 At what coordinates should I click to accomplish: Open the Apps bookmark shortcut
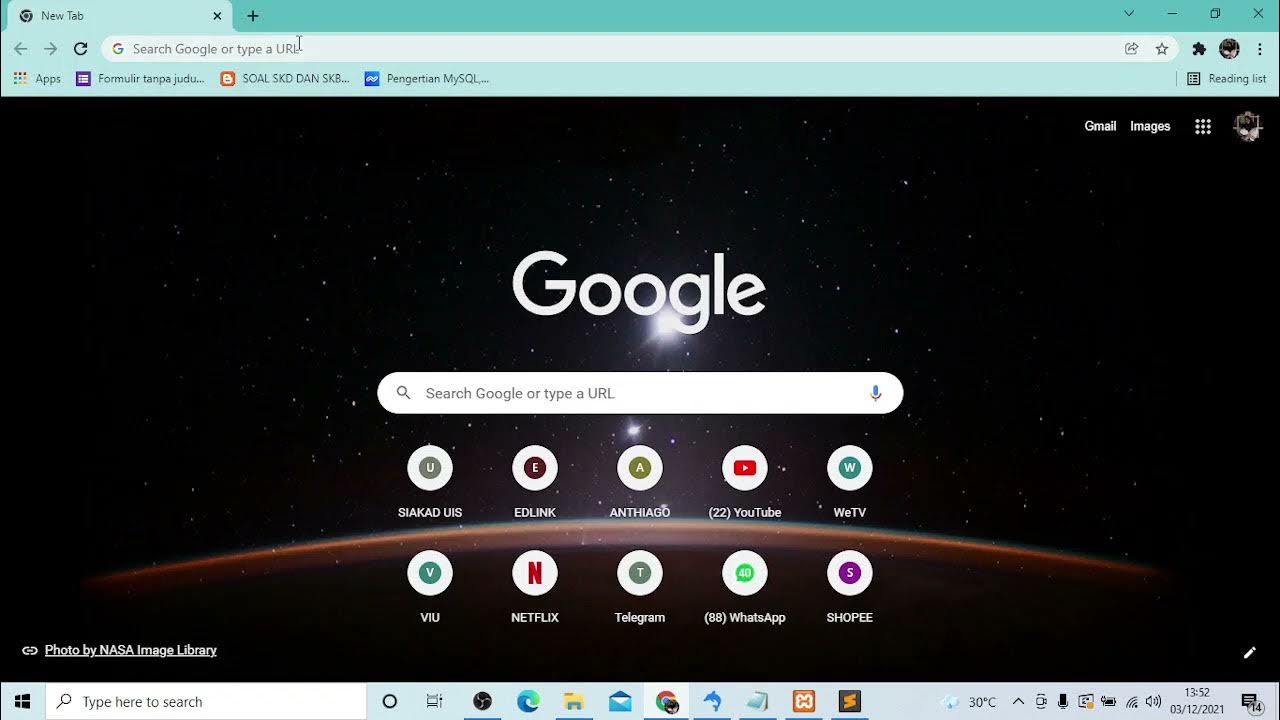click(37, 78)
